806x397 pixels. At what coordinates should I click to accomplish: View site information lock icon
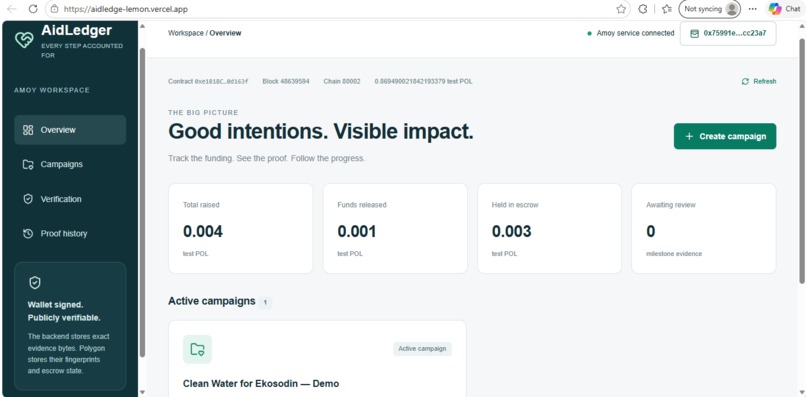54,9
